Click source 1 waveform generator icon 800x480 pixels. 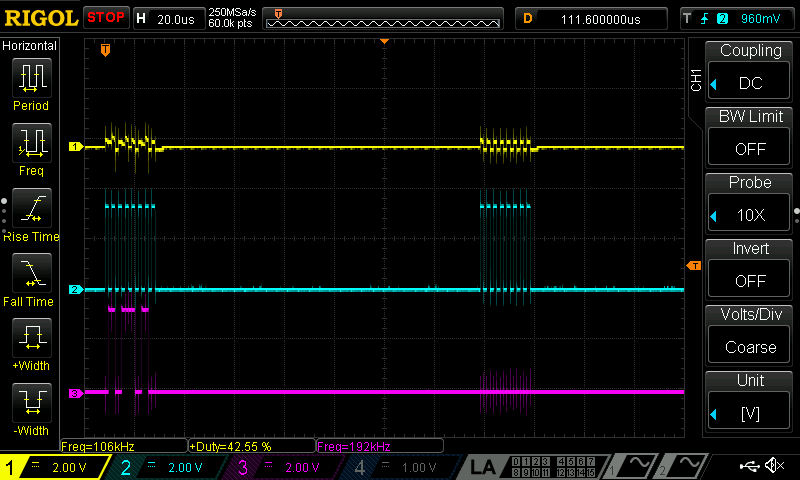pyautogui.click(x=631, y=467)
